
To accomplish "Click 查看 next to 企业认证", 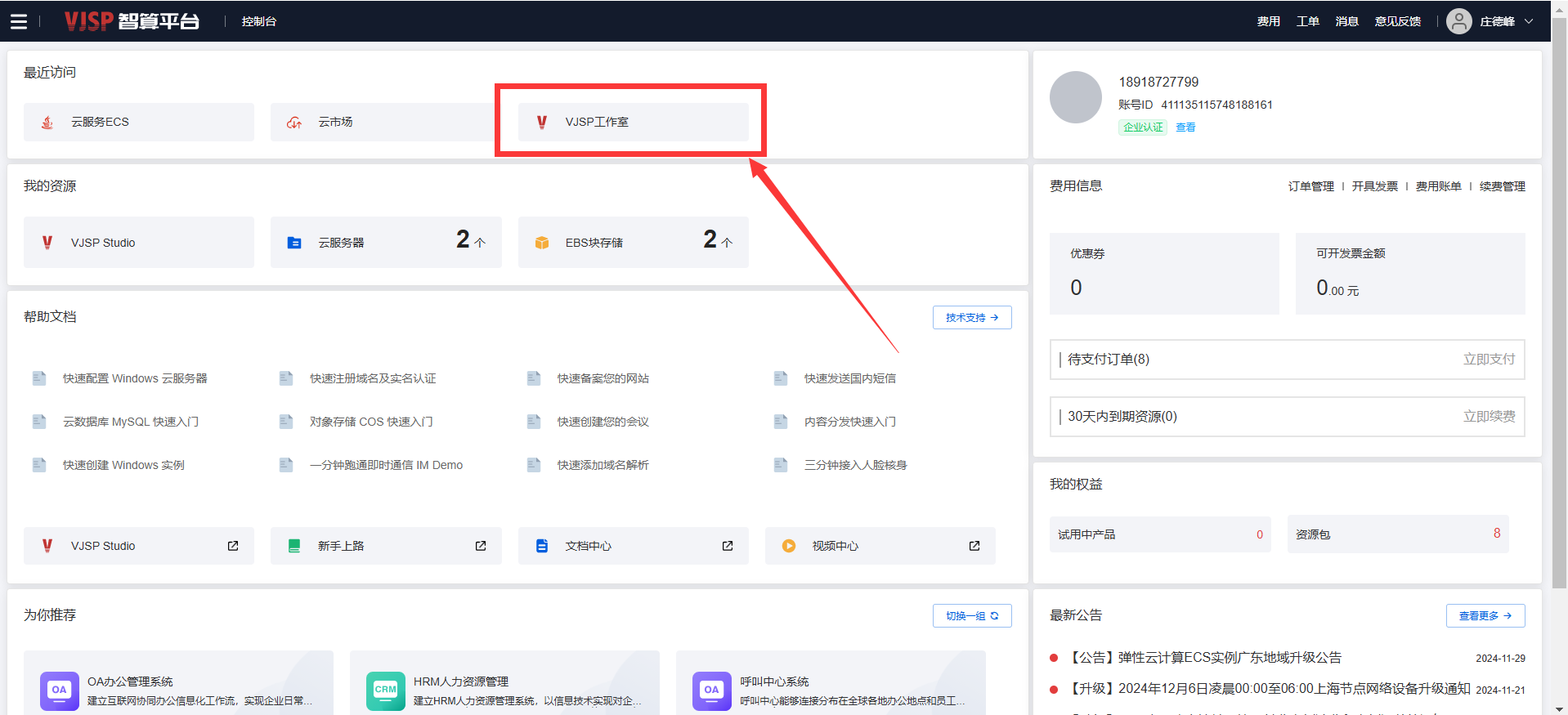I will [1185, 127].
